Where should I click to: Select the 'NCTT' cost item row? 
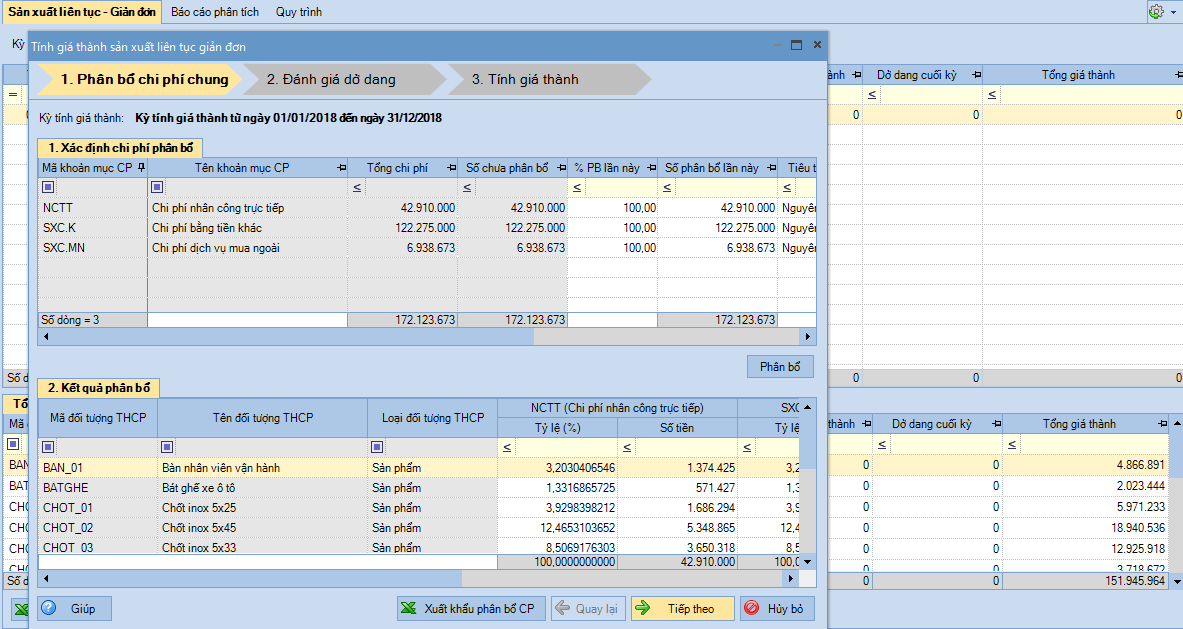tap(427, 207)
